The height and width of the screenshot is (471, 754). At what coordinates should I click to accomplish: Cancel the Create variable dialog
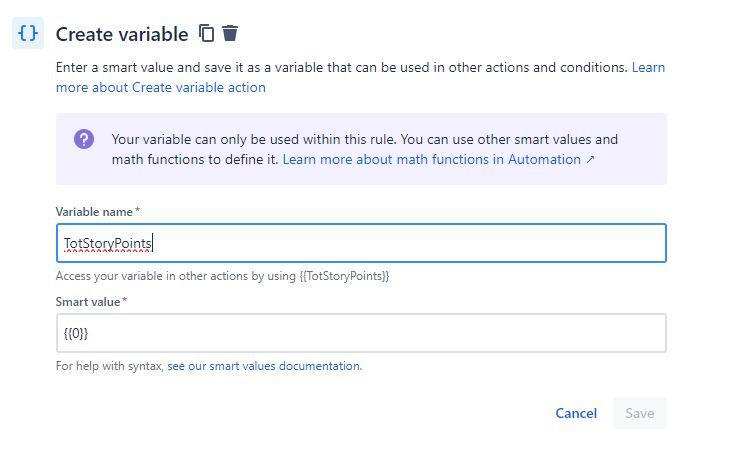(x=576, y=413)
